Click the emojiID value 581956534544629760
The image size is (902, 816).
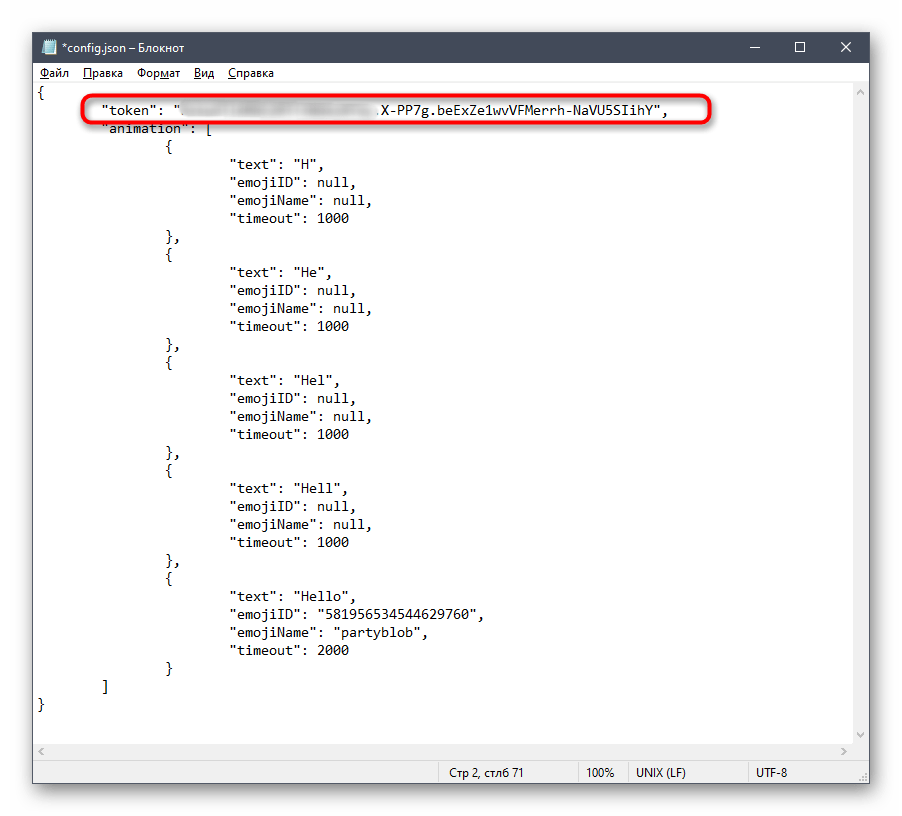tap(397, 615)
